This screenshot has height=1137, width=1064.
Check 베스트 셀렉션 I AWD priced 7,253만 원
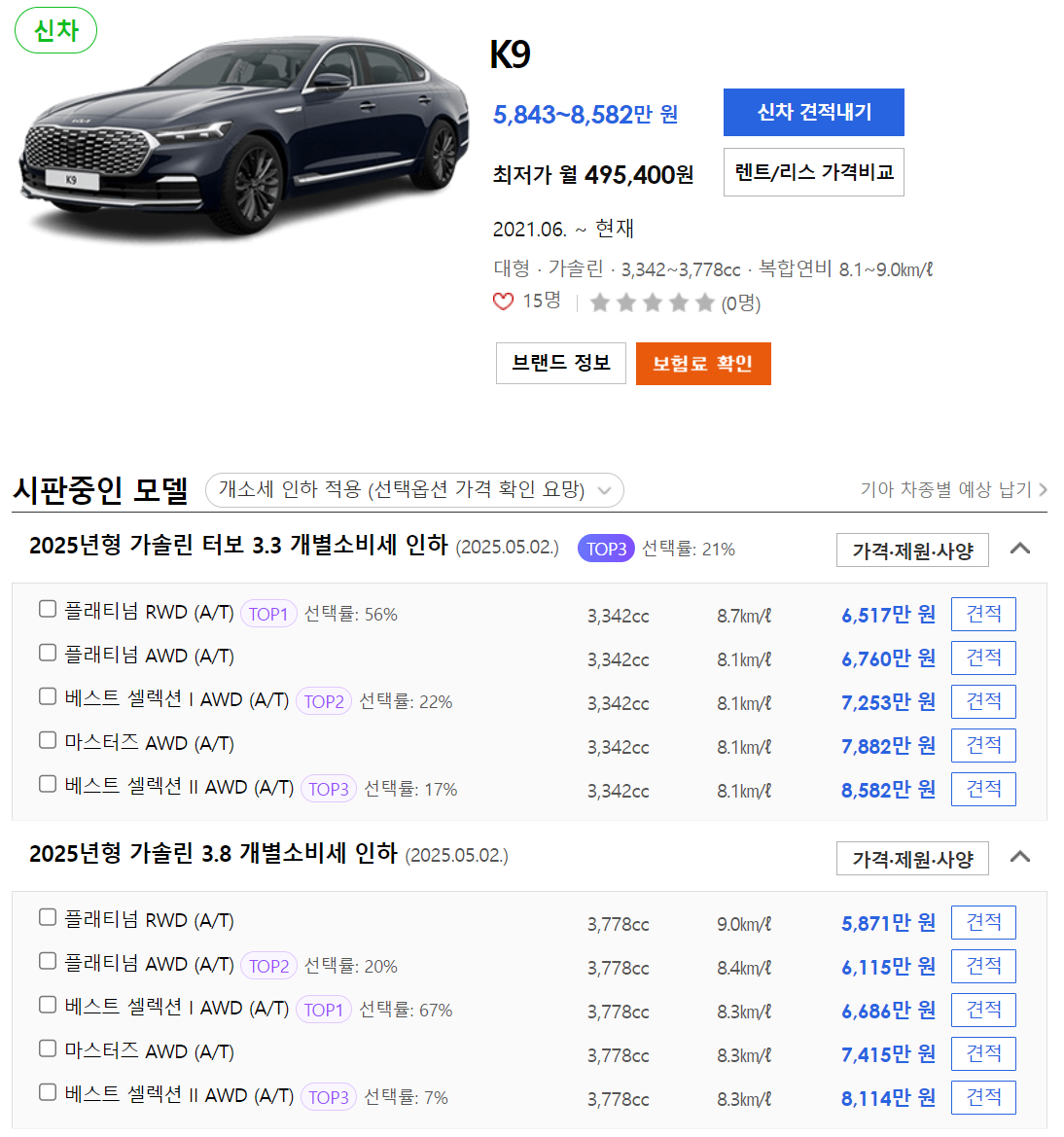[x=48, y=696]
